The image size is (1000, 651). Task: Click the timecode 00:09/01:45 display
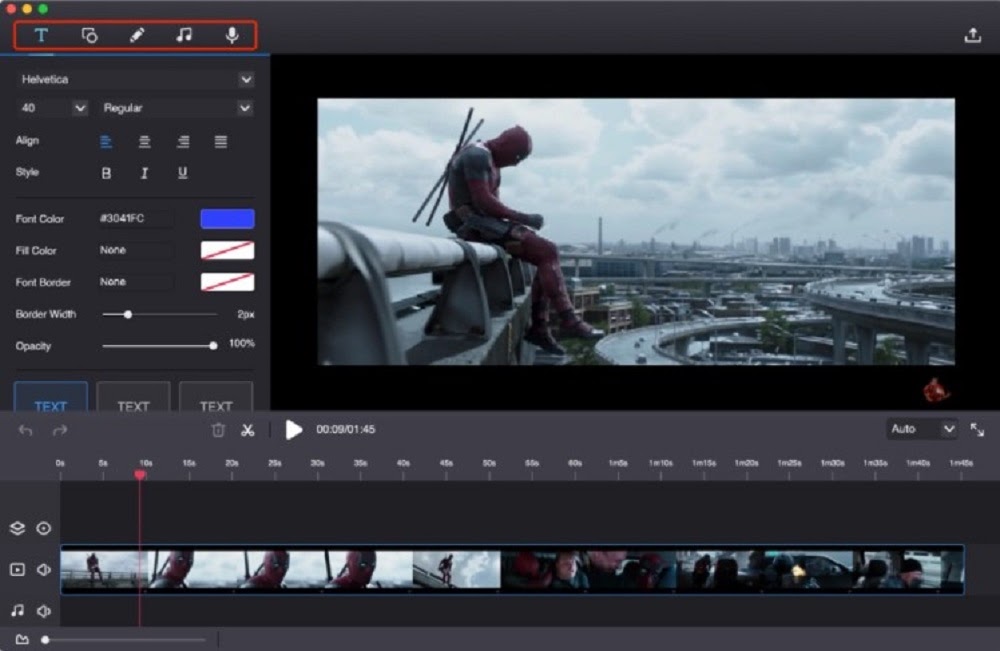point(346,430)
